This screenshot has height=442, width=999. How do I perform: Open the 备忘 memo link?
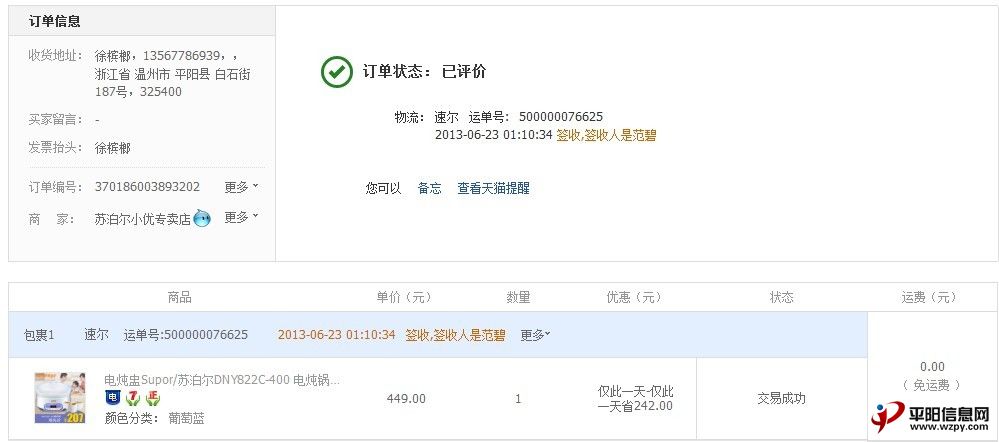coord(429,188)
